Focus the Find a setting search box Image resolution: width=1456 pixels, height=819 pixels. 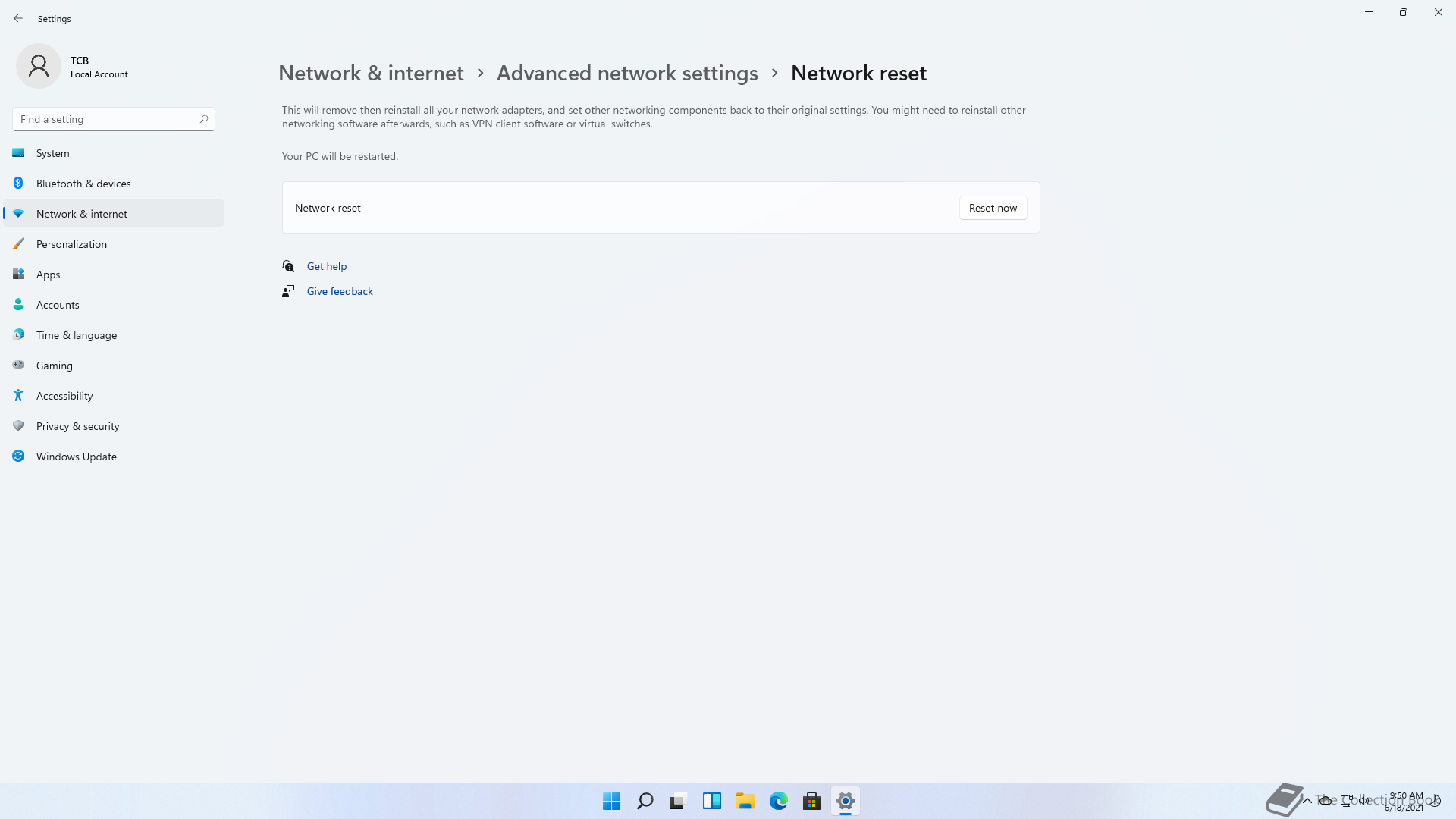114,119
